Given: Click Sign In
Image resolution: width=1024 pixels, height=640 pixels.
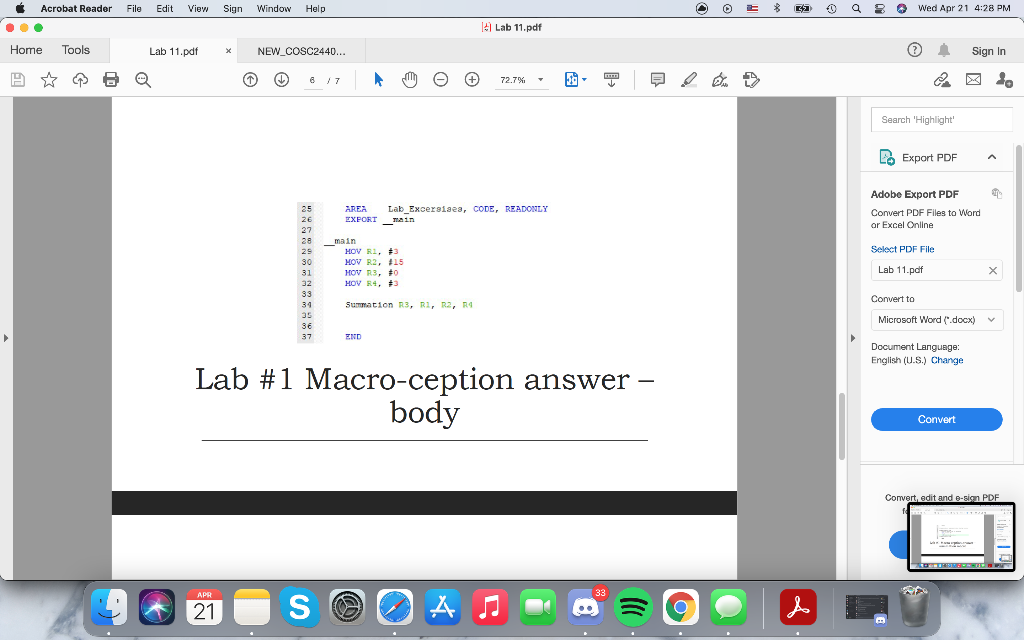Looking at the screenshot, I should 988,51.
